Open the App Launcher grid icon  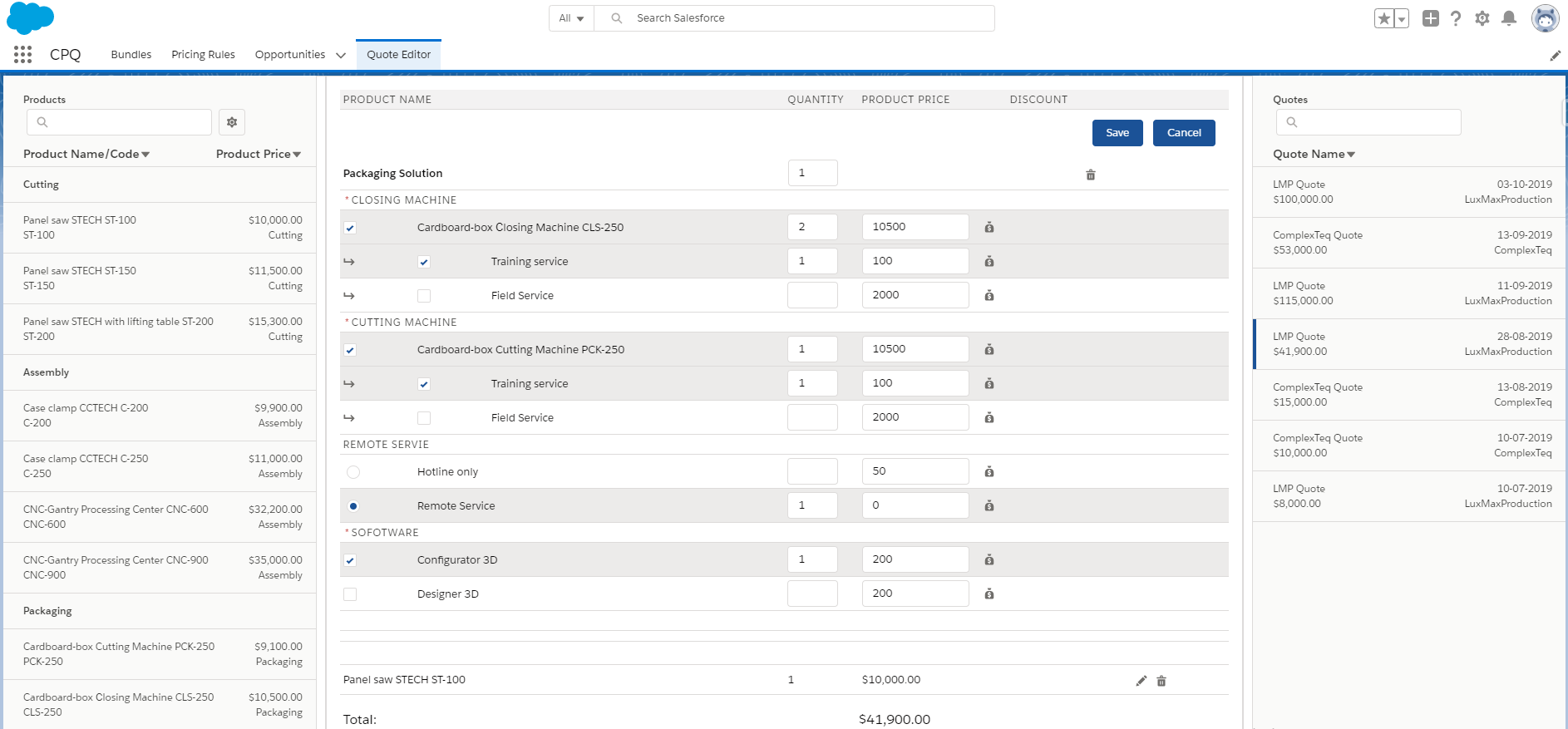(22, 55)
